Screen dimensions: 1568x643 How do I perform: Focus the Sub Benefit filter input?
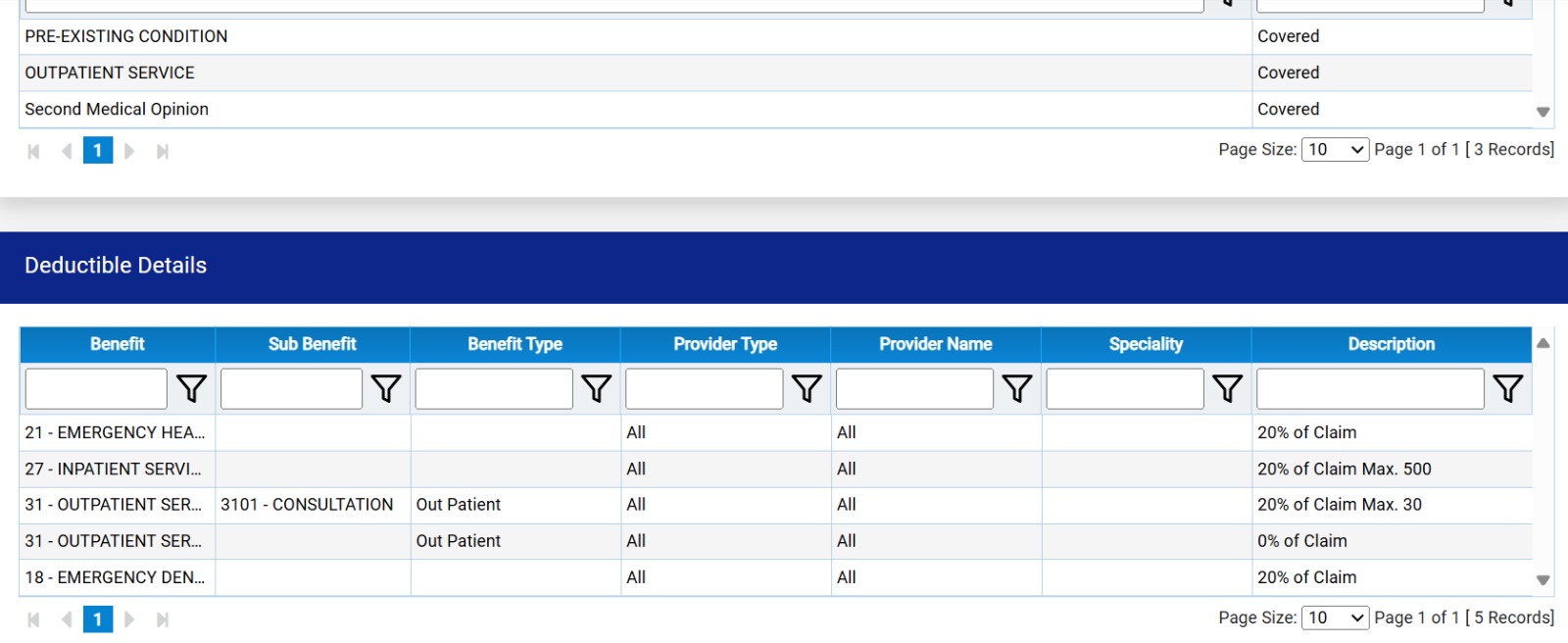pos(292,389)
